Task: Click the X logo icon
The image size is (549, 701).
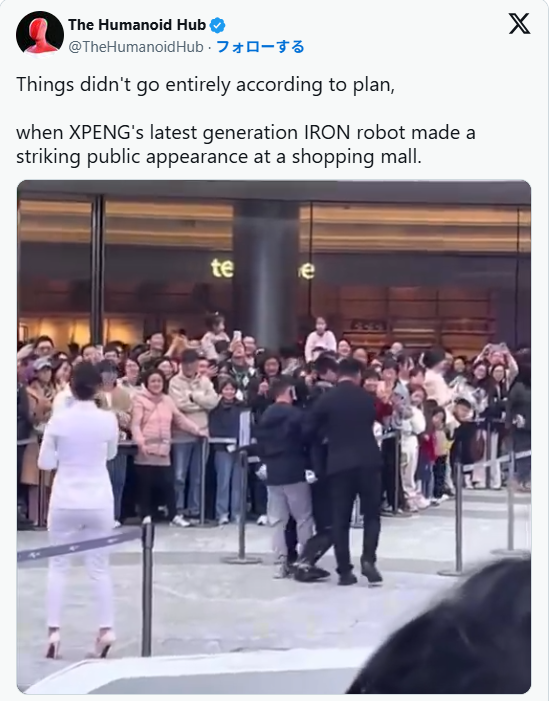Action: 519,24
